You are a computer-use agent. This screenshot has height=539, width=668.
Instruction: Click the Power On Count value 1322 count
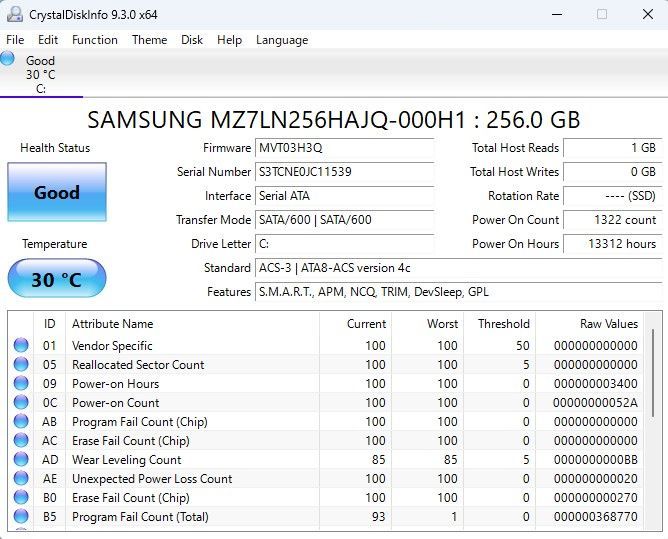(x=613, y=220)
